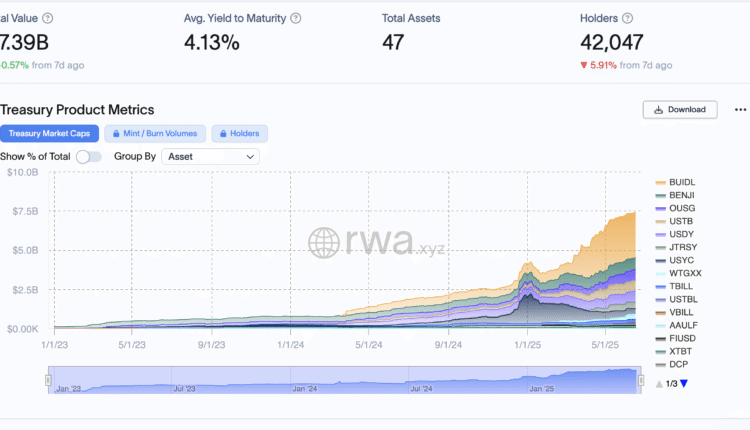
Task: Click the Download button
Action: coord(680,110)
